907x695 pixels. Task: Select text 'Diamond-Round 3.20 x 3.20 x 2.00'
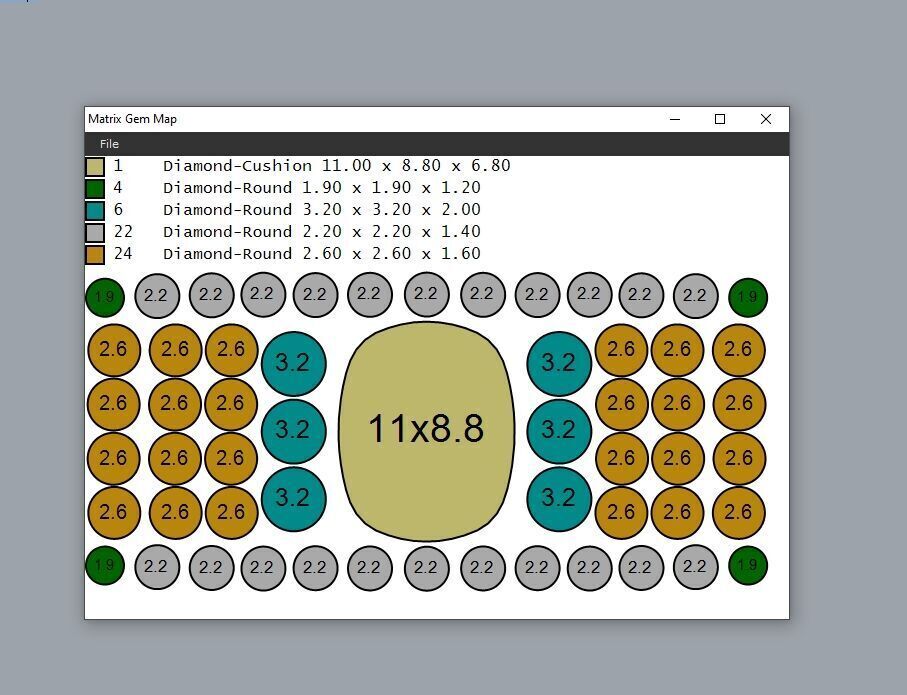tap(322, 209)
